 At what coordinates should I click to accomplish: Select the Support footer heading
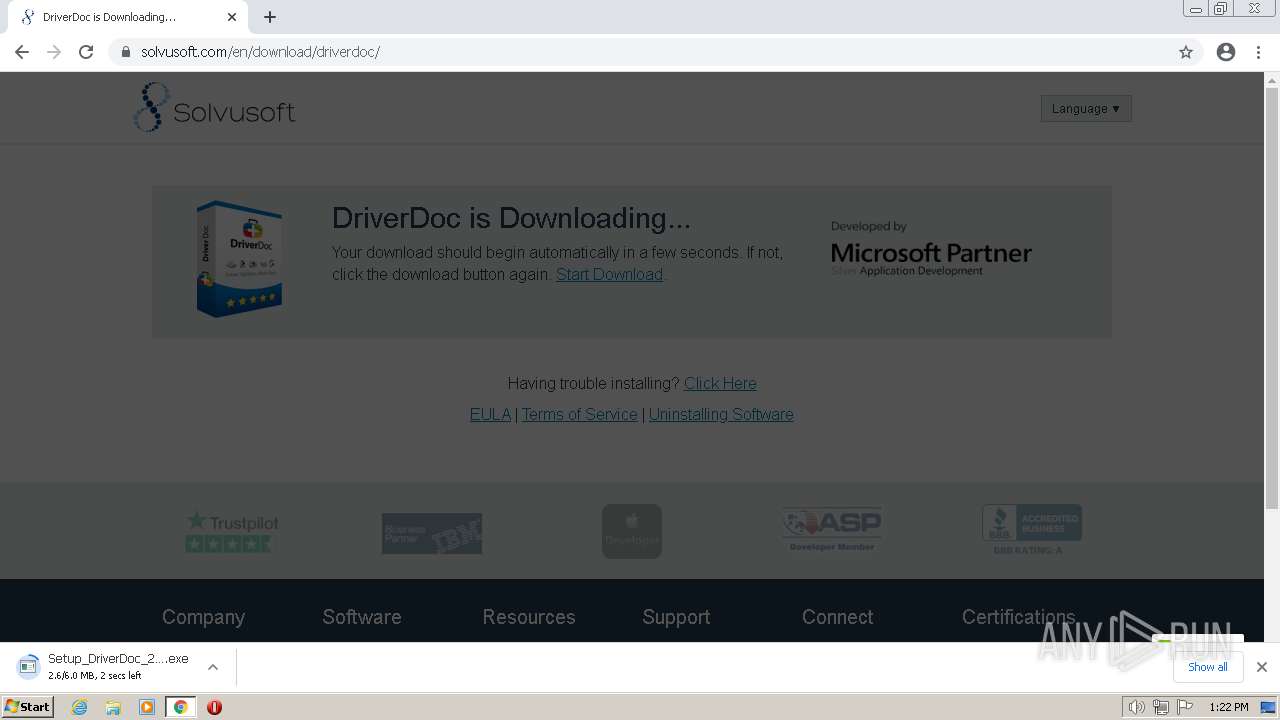pyautogui.click(x=676, y=617)
